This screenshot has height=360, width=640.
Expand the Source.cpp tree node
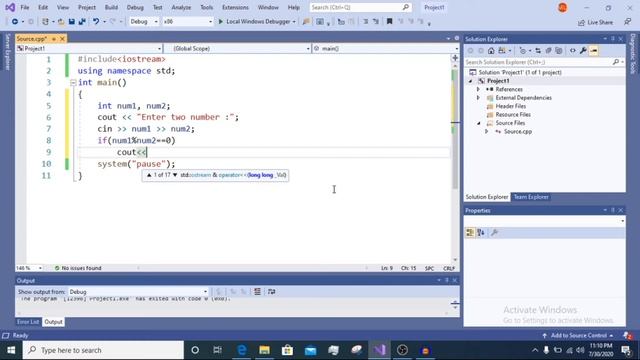click(x=487, y=131)
